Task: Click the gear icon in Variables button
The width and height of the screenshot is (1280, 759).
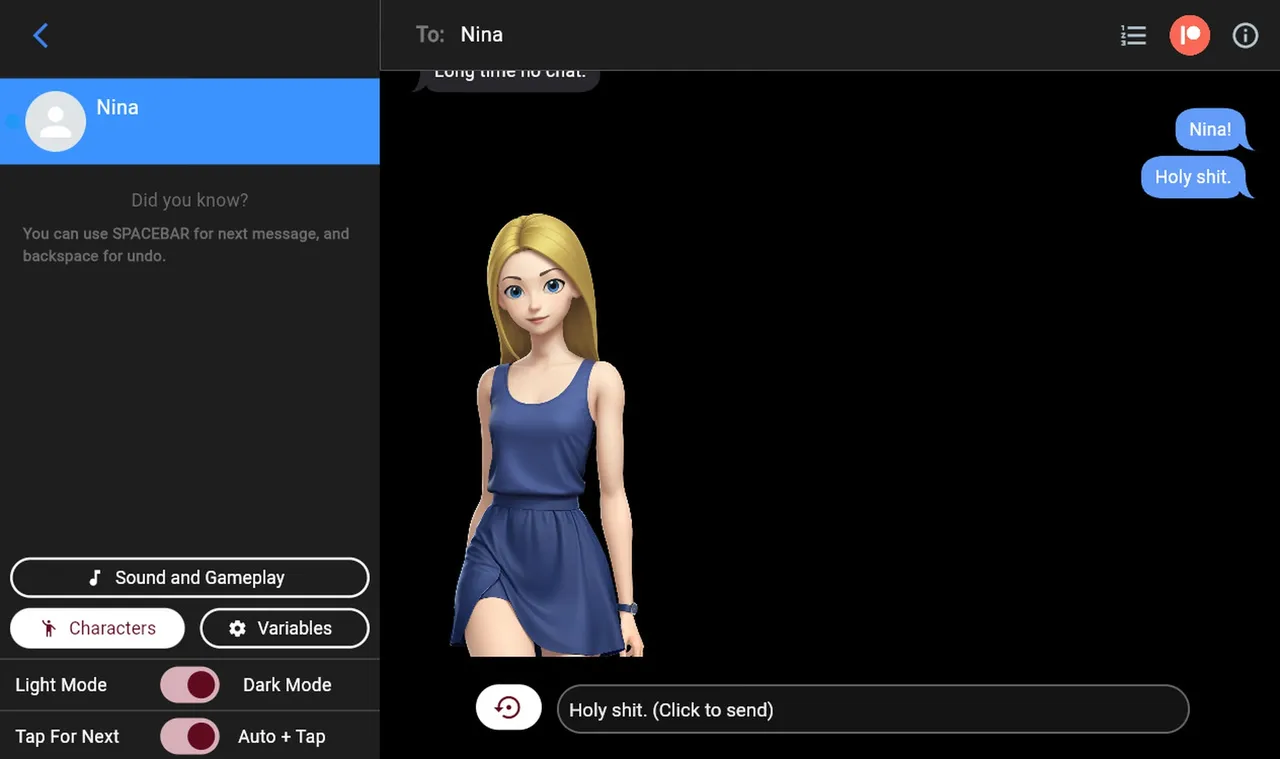Action: click(x=237, y=628)
